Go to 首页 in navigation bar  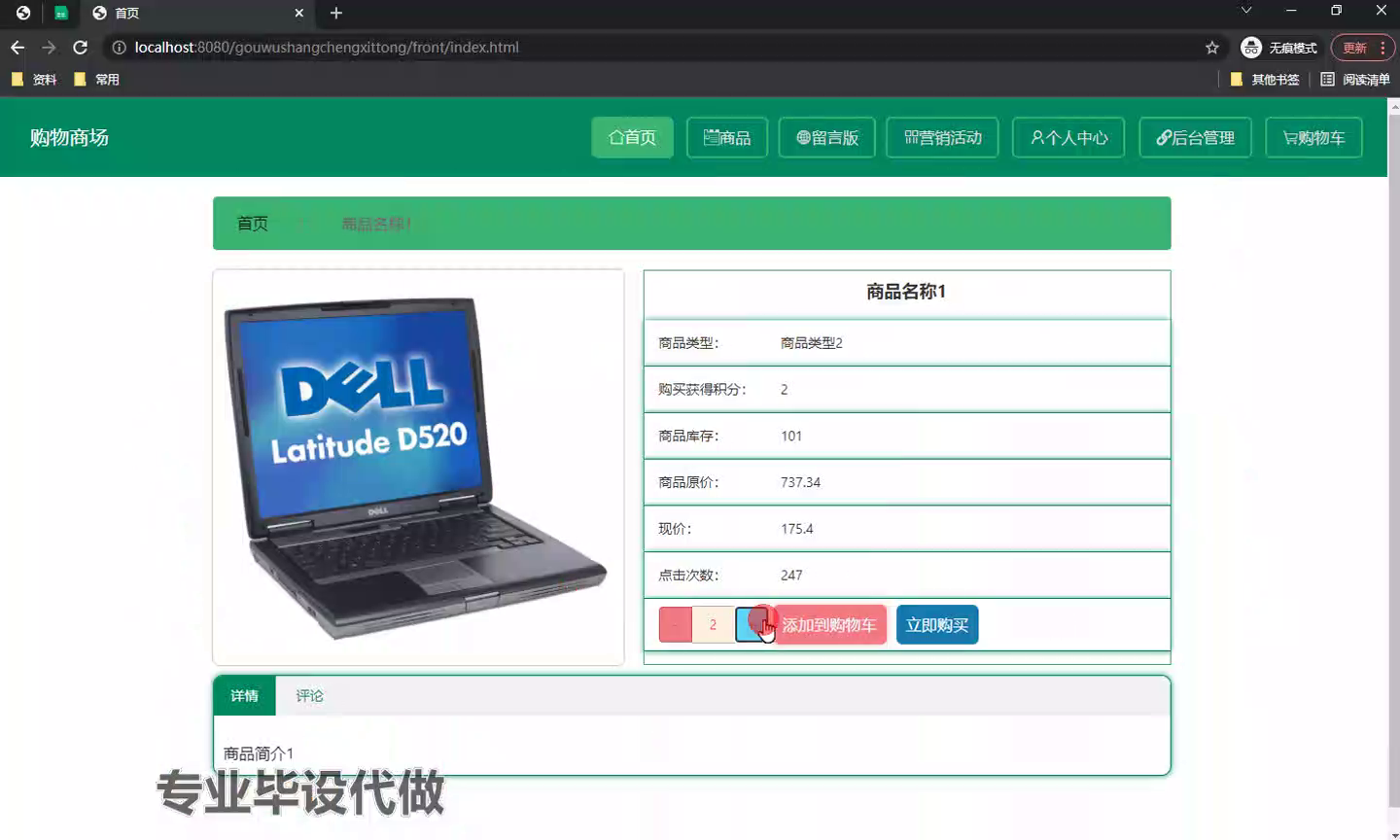click(x=632, y=137)
